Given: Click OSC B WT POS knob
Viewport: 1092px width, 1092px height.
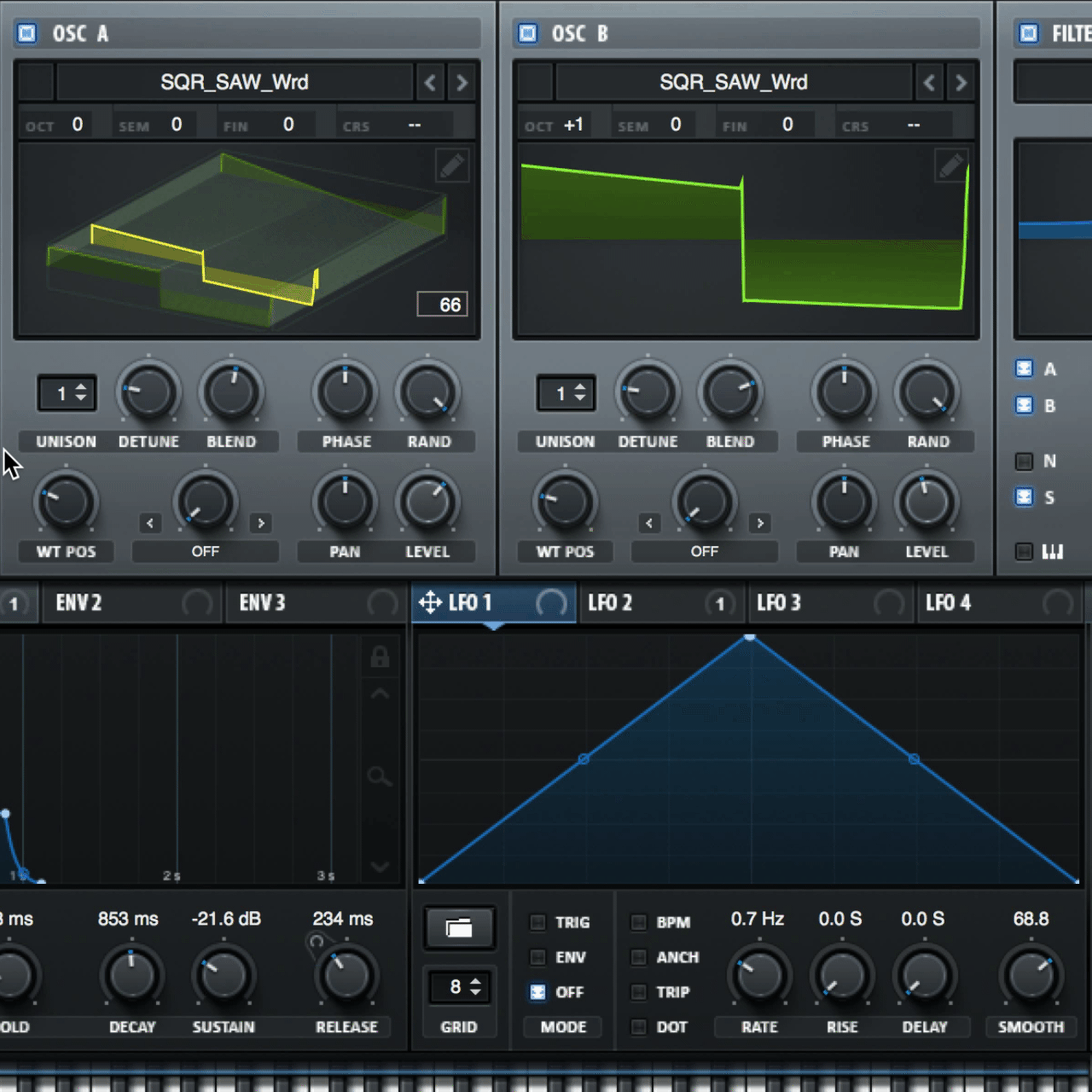Looking at the screenshot, I should click(565, 503).
